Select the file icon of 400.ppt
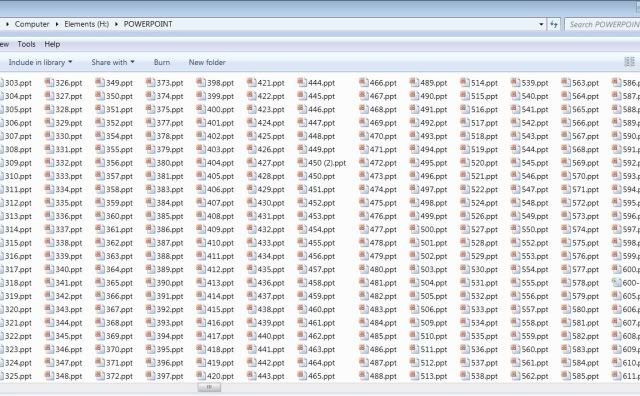The height and width of the screenshot is (396, 640). click(x=201, y=109)
